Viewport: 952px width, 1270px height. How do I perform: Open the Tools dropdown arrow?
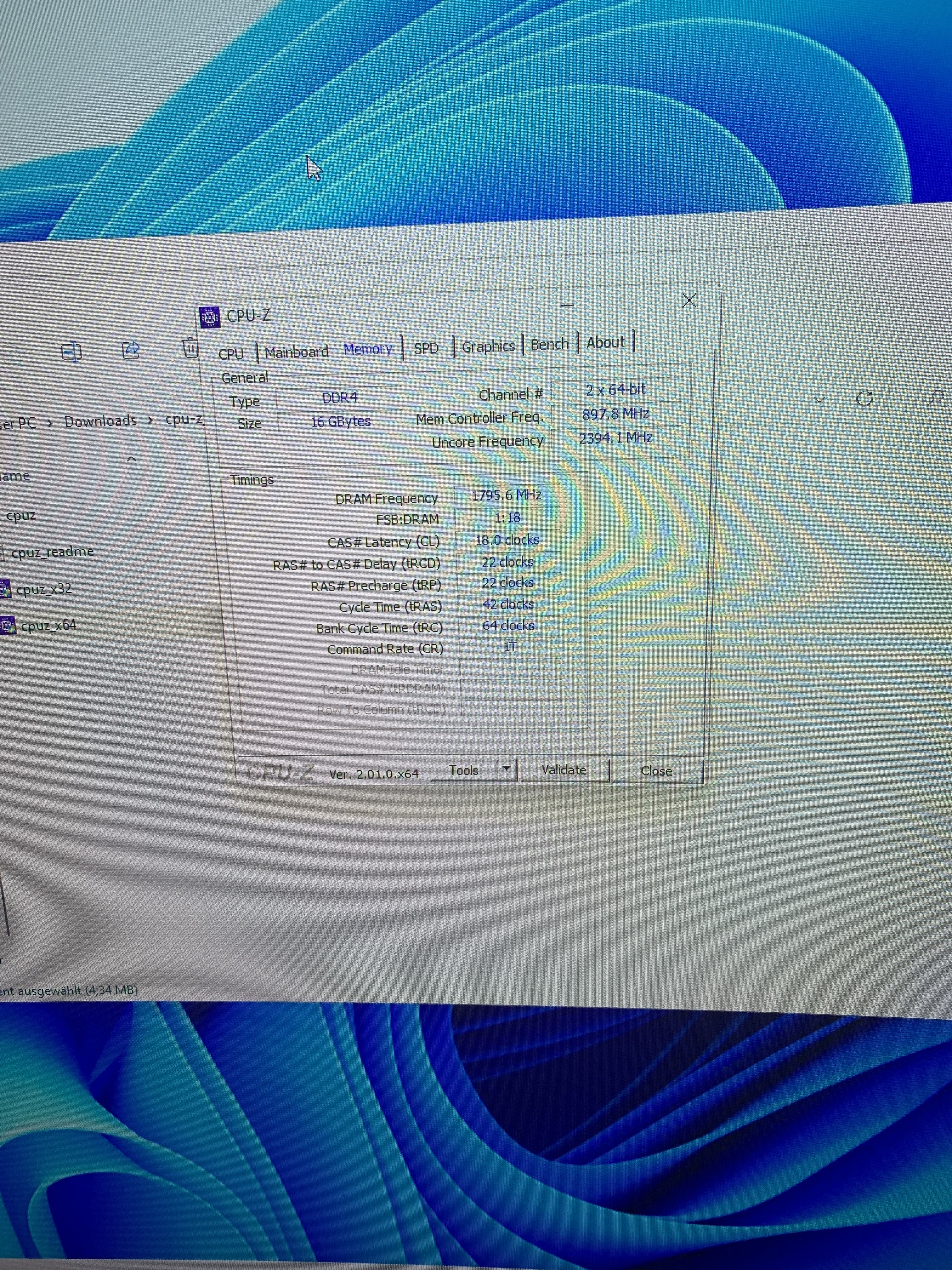point(506,769)
